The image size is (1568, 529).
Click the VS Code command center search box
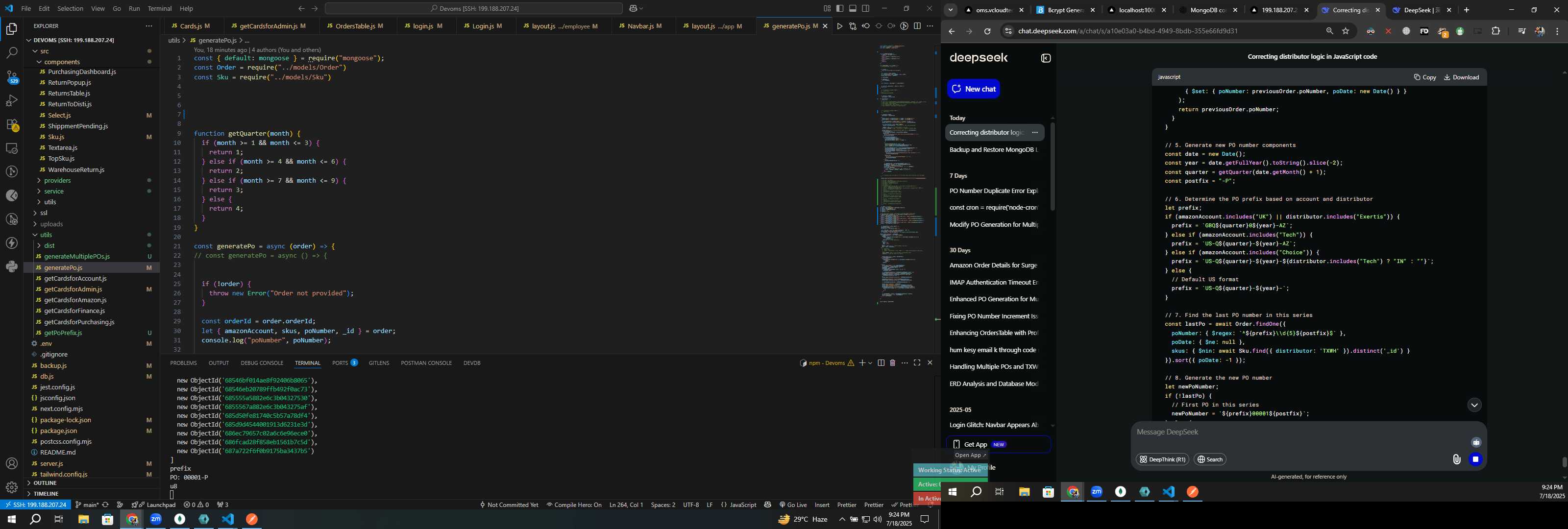click(x=473, y=8)
